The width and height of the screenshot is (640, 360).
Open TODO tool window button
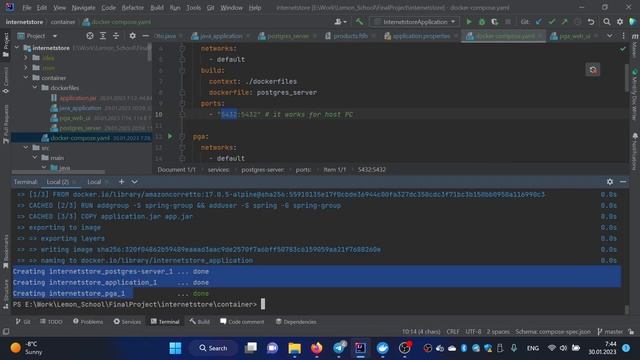pos(51,322)
